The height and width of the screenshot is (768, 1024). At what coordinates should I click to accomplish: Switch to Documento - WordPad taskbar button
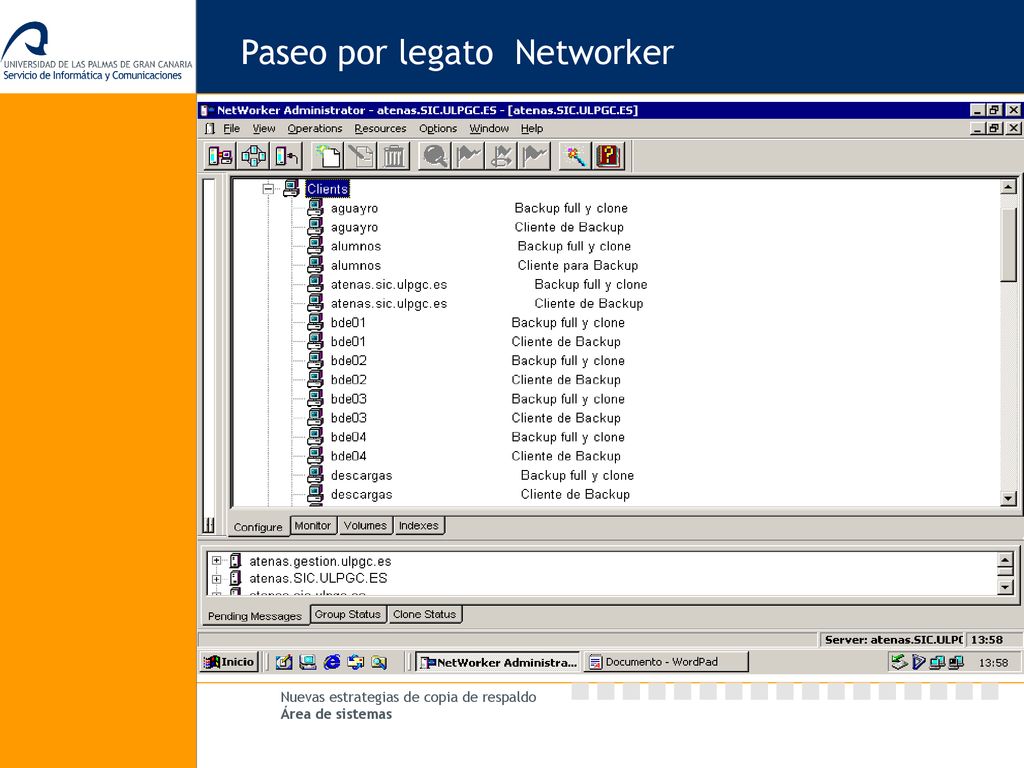(665, 662)
